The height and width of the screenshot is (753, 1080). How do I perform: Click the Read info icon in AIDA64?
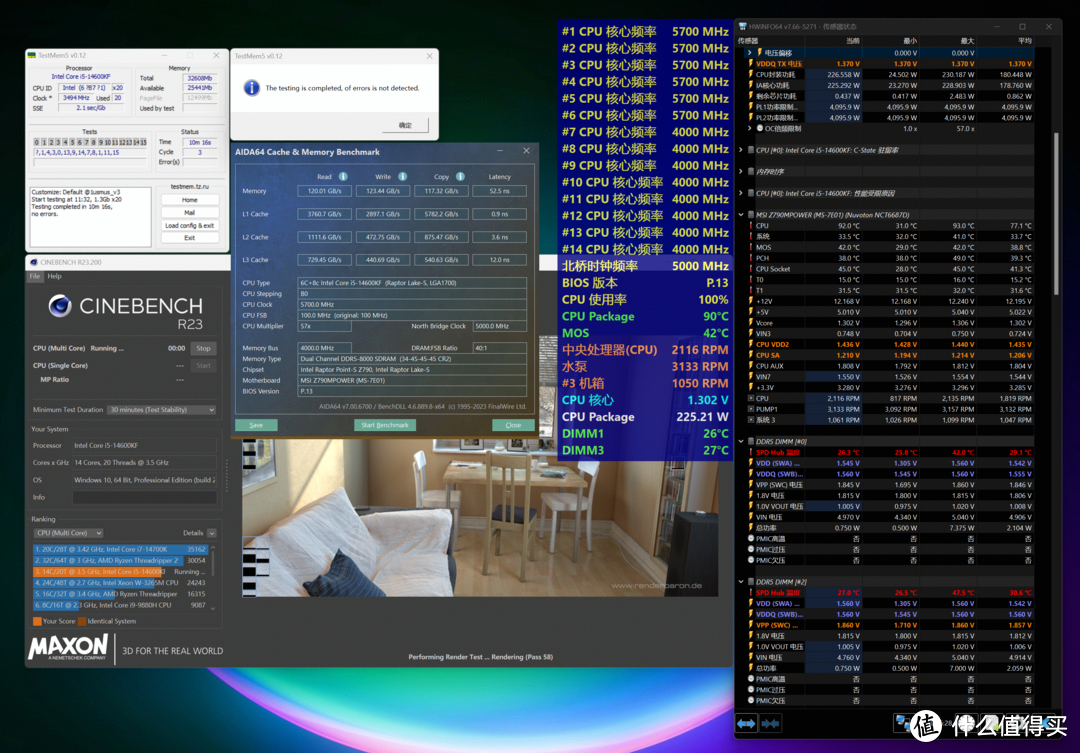coord(342,176)
